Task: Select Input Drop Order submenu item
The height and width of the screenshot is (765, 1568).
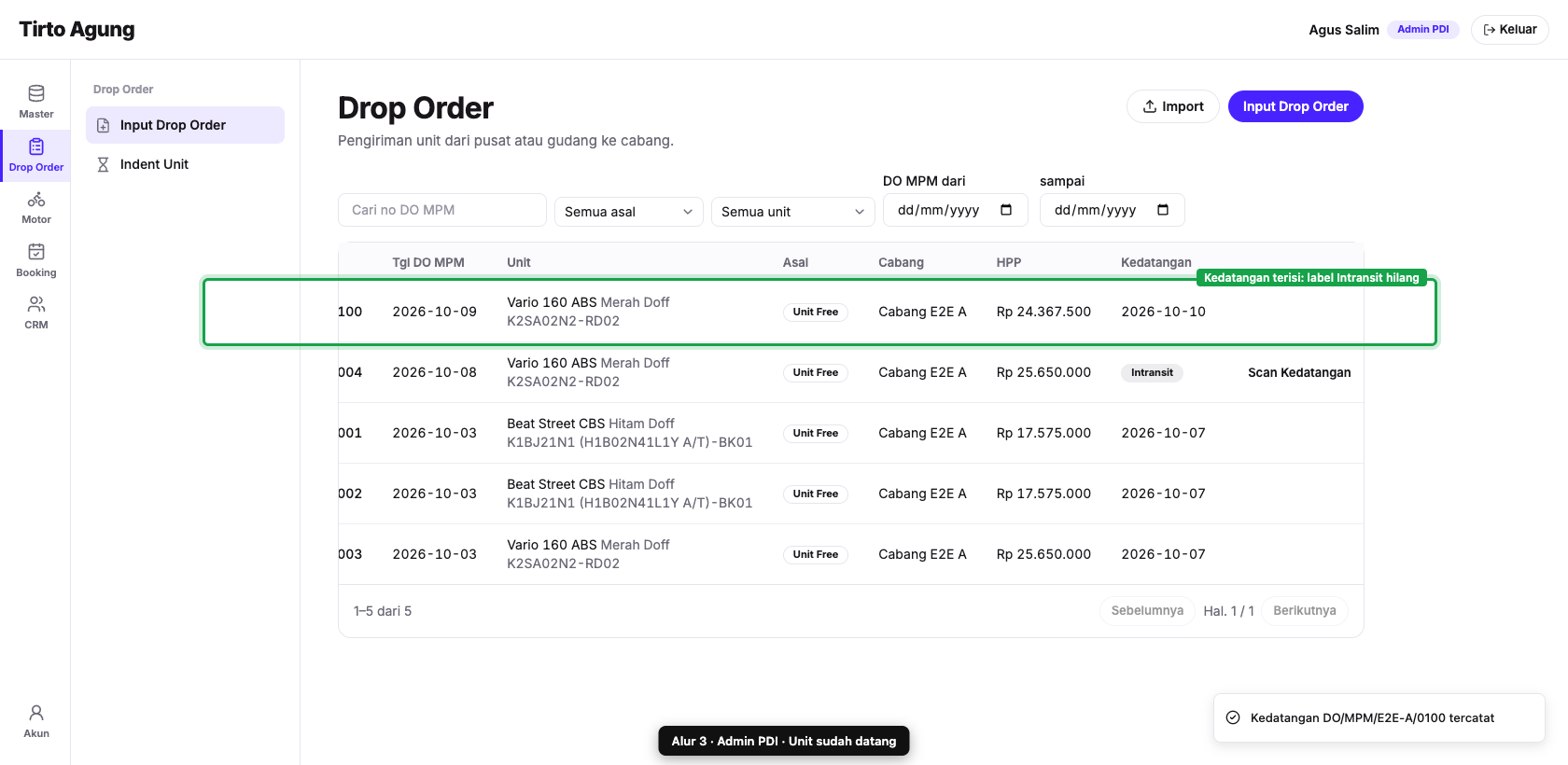Action: (185, 125)
